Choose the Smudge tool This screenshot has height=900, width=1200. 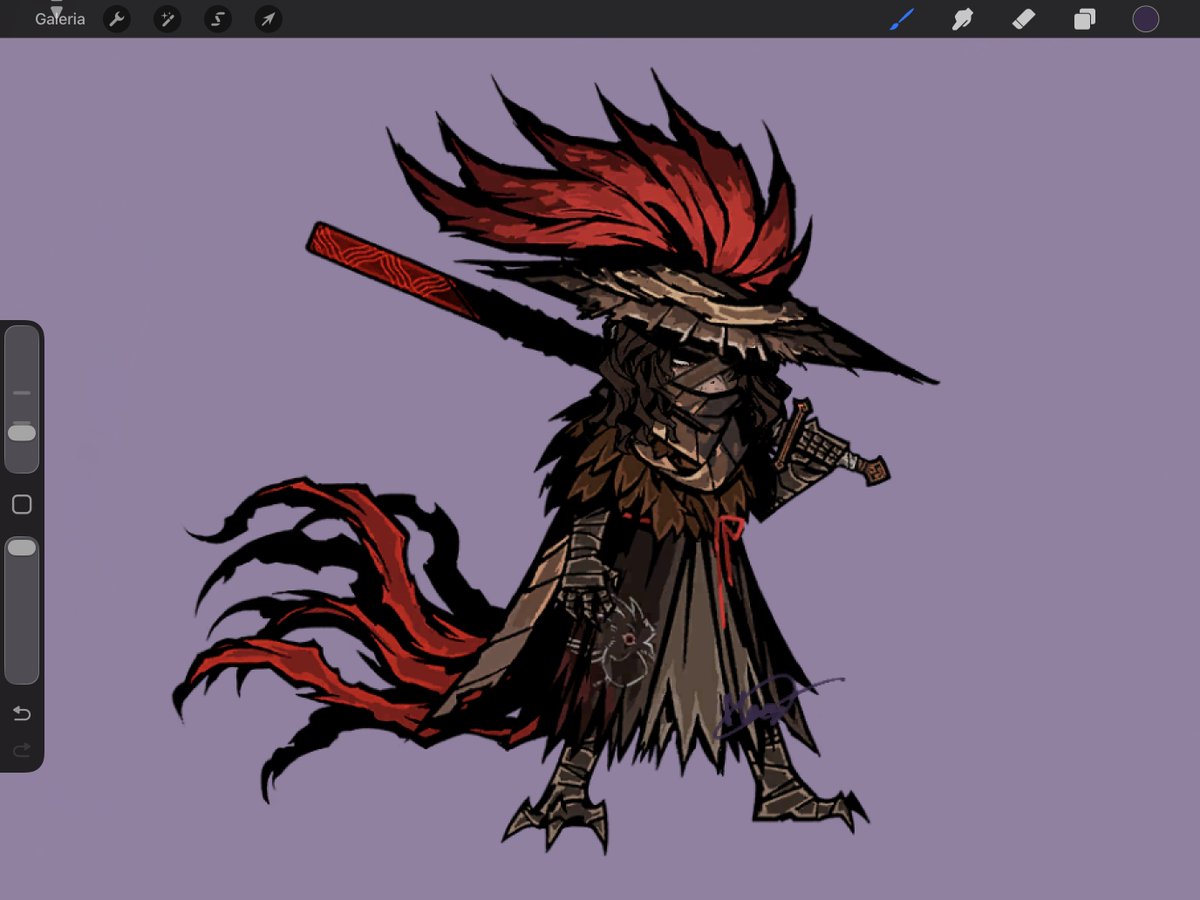[x=961, y=19]
